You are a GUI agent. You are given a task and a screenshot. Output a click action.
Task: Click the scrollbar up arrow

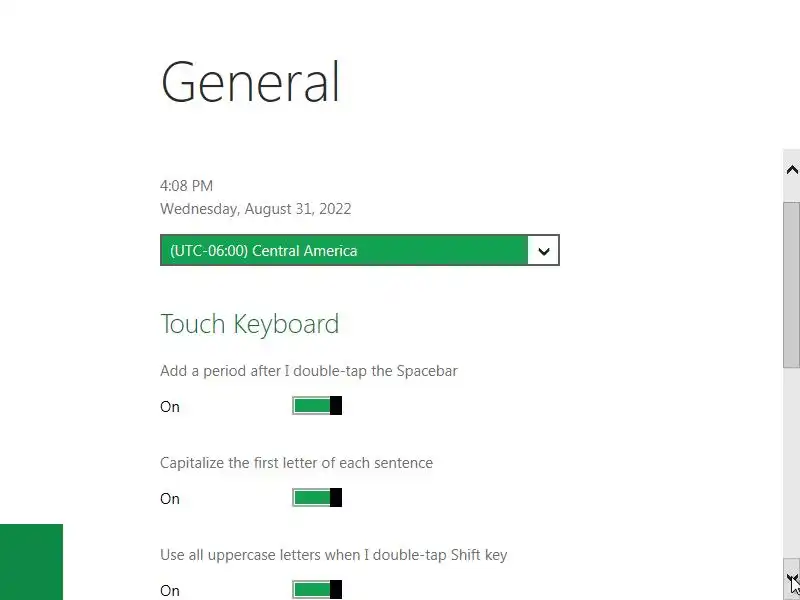click(x=791, y=169)
